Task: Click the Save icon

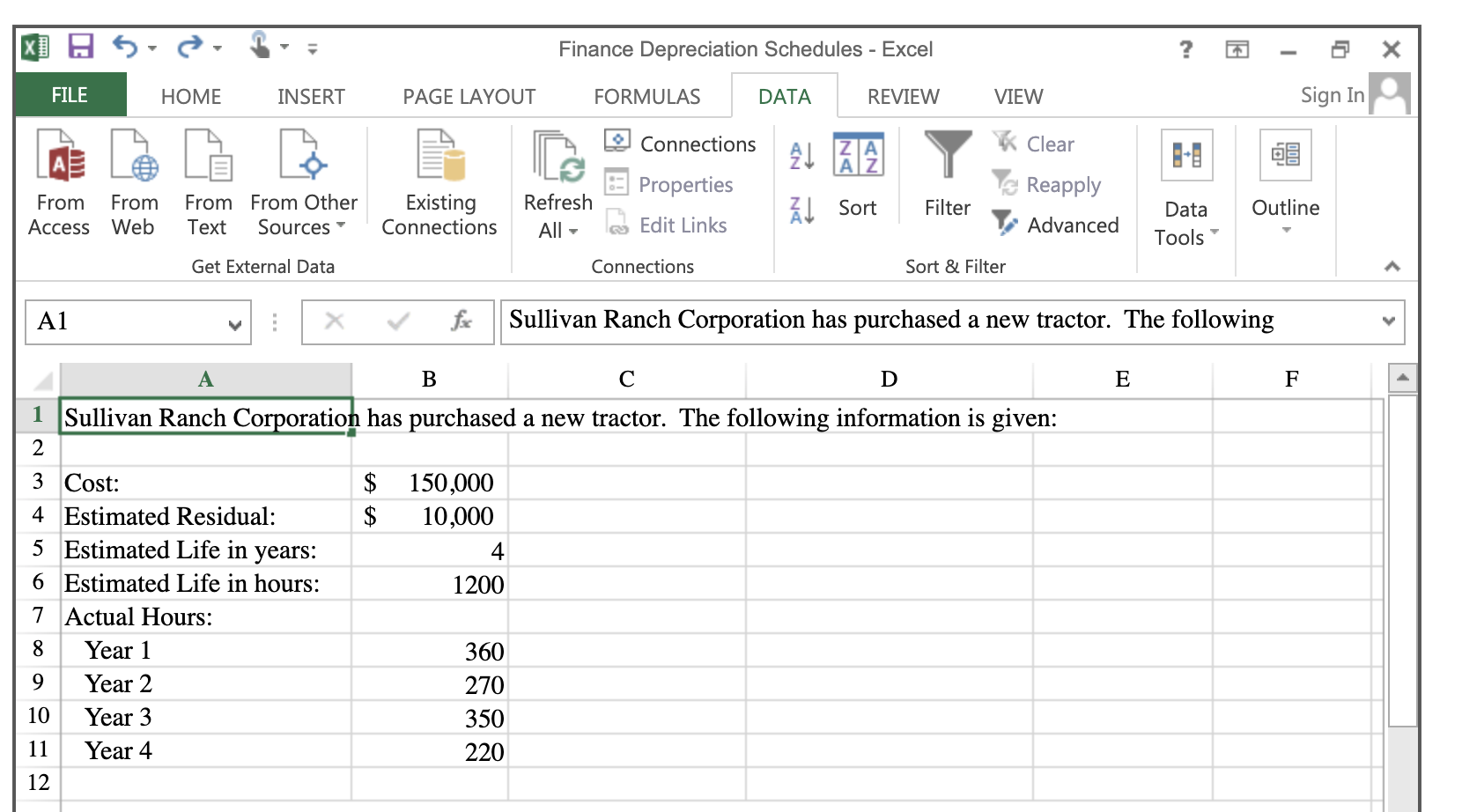Action: point(79,48)
